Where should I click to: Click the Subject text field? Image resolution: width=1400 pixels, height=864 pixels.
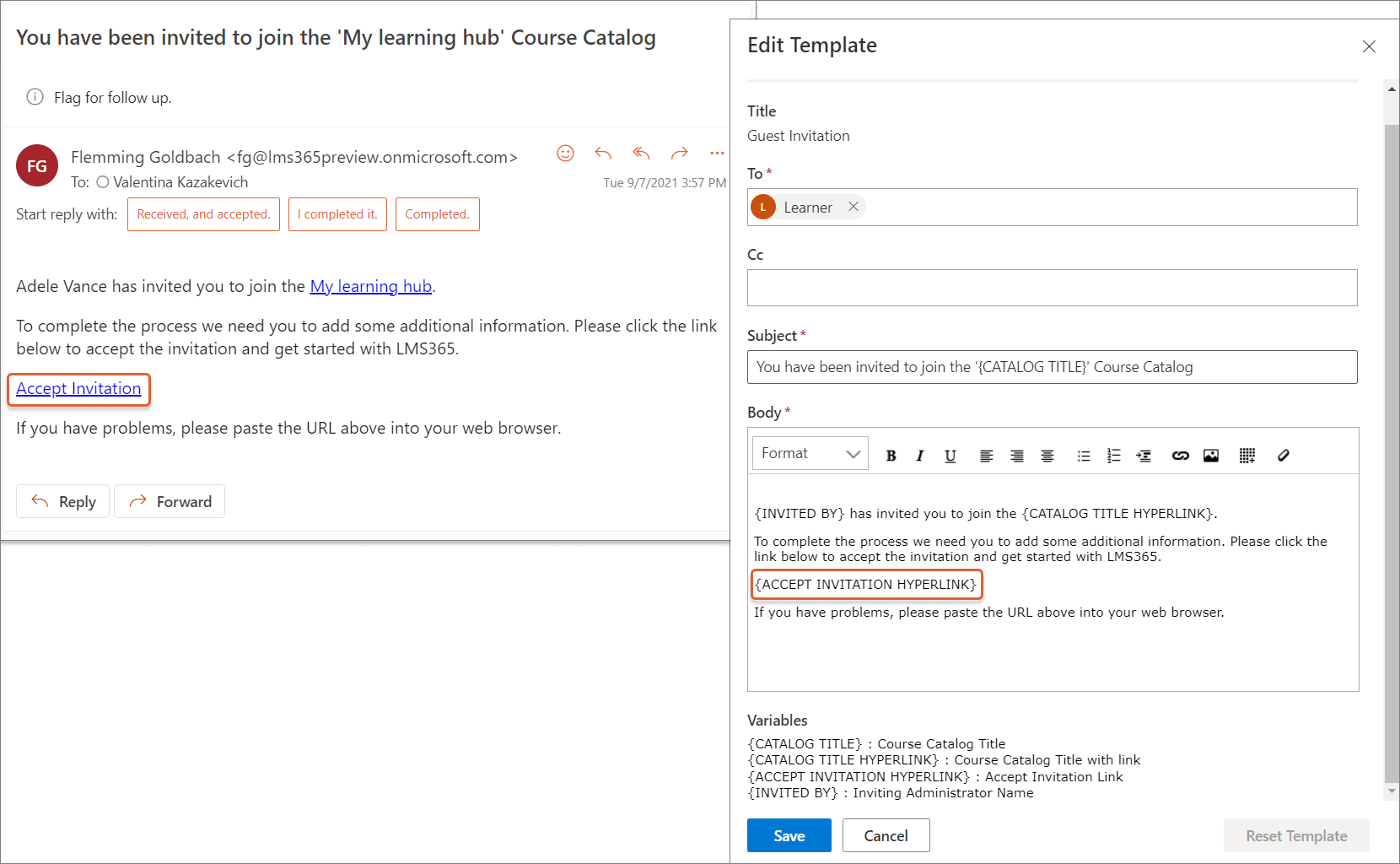coord(1052,367)
